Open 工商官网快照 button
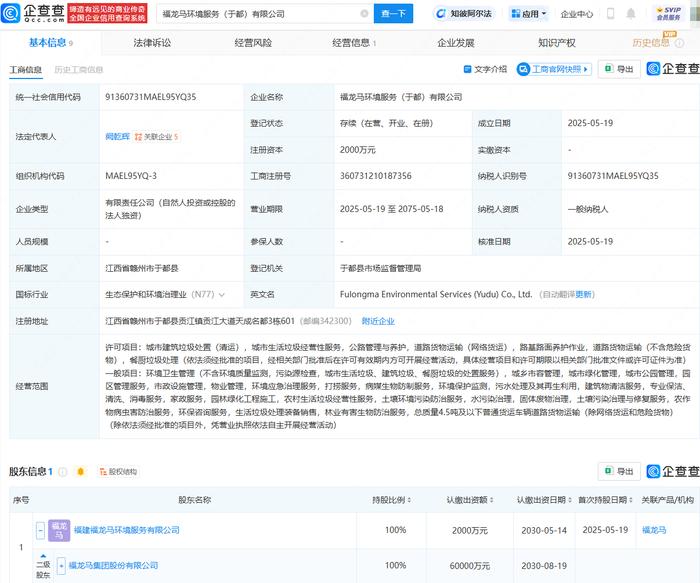The width and height of the screenshot is (700, 583). (x=554, y=69)
